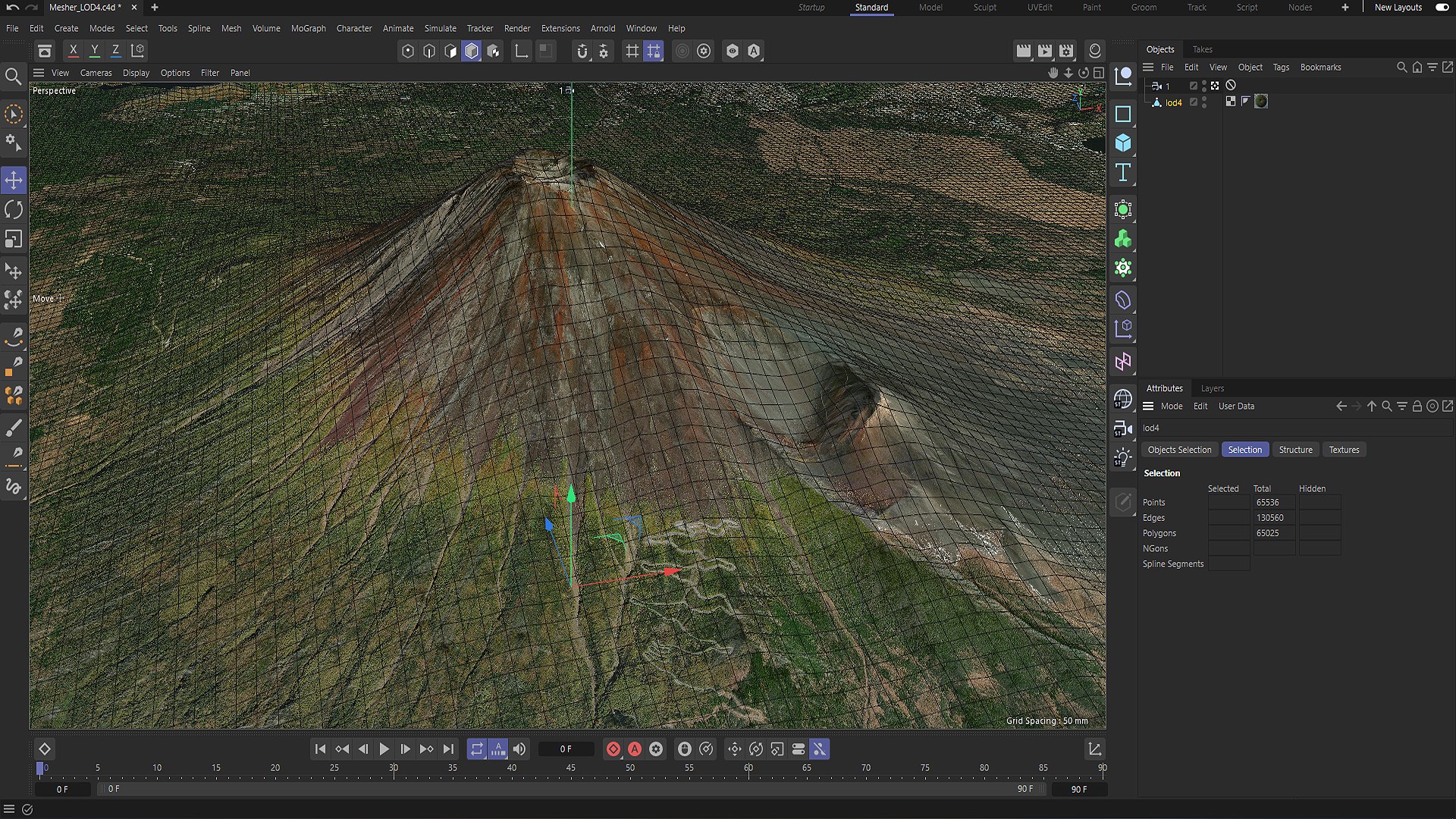The image size is (1456, 819).
Task: Open Object Manager hamburger menu
Action: (1148, 67)
